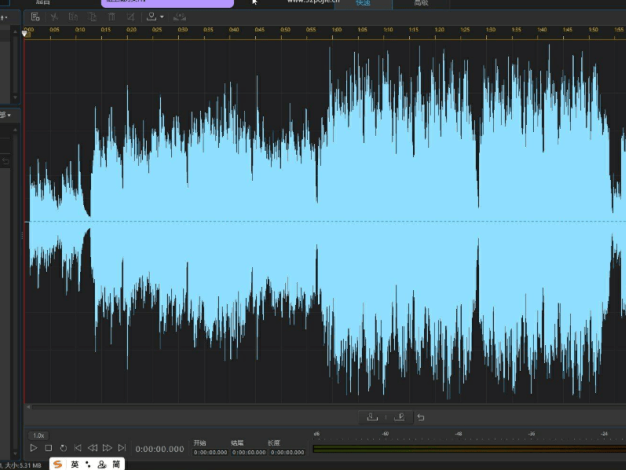Toggle the 简 simplified Chinese mode
This screenshot has height=470, width=626.
click(x=116, y=464)
